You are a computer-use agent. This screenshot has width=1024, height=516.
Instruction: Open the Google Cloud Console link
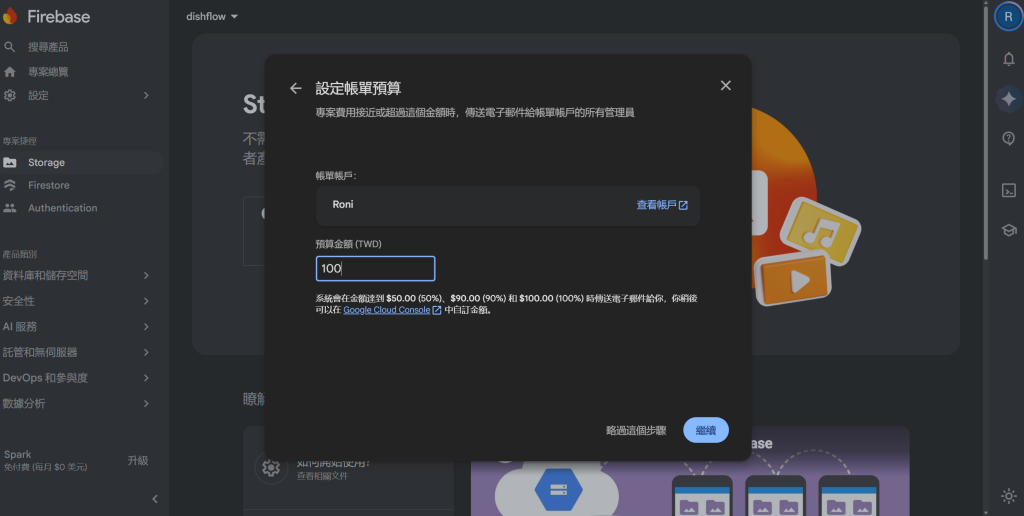point(392,310)
